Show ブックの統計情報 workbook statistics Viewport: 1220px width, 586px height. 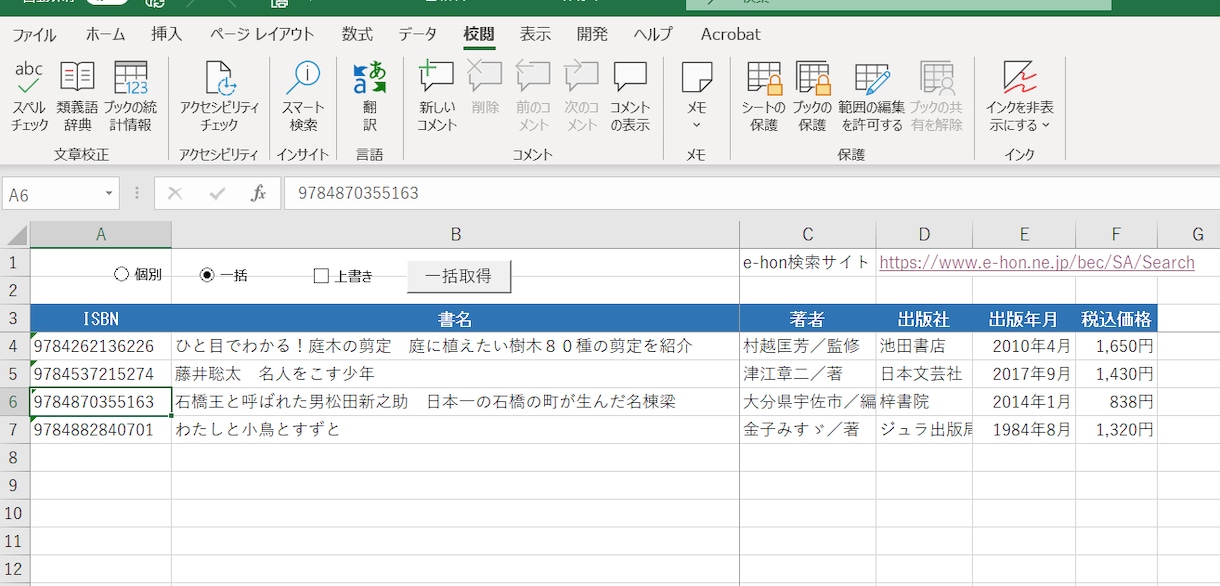click(x=130, y=96)
